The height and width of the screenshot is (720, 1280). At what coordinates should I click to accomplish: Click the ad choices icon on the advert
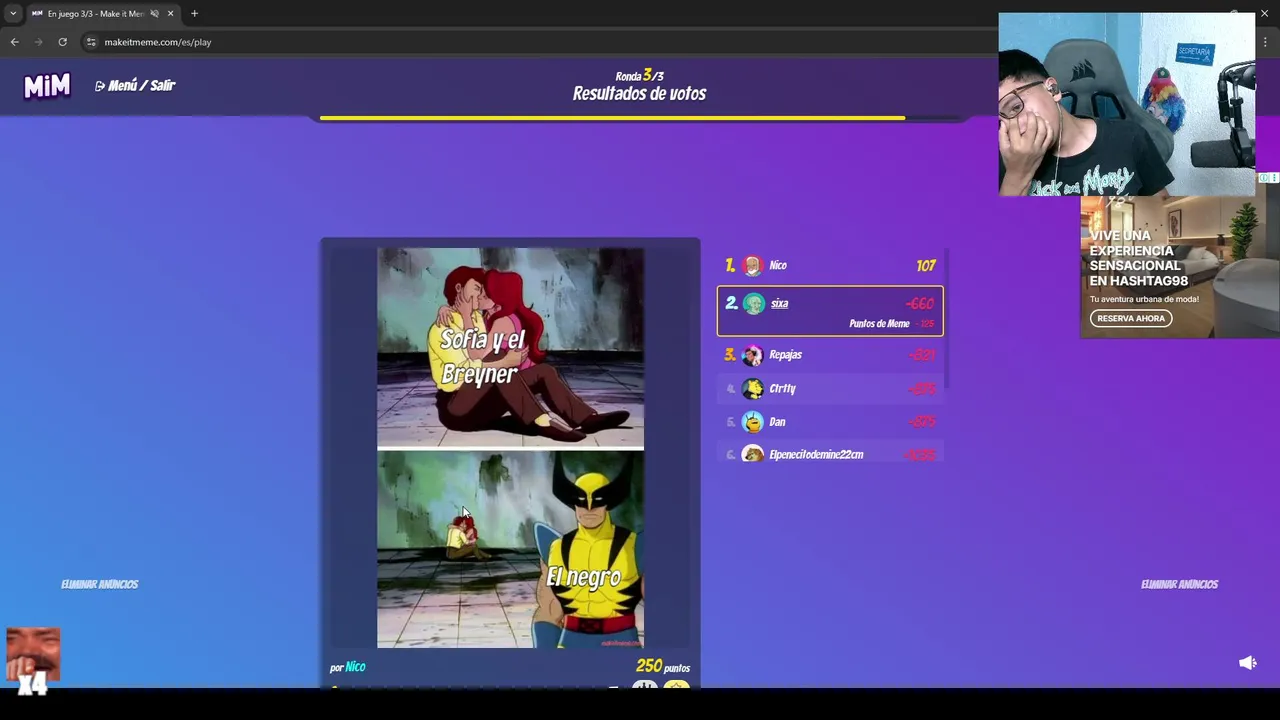(1268, 178)
